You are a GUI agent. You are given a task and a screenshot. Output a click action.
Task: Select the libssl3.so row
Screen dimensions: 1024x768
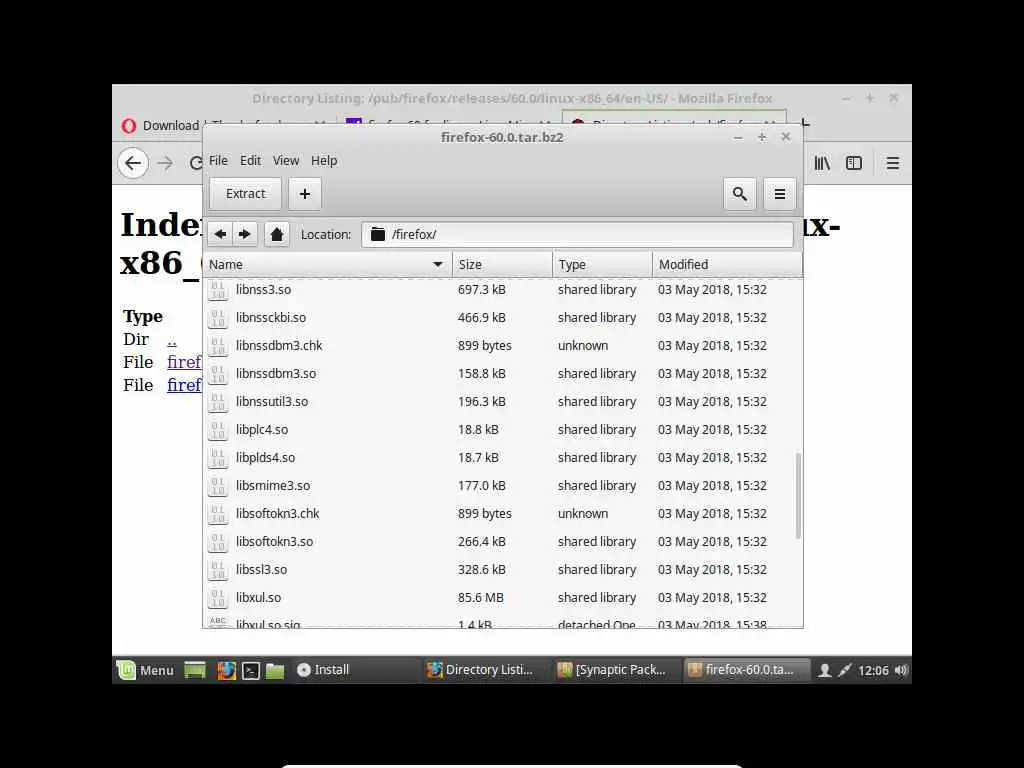pos(503,569)
